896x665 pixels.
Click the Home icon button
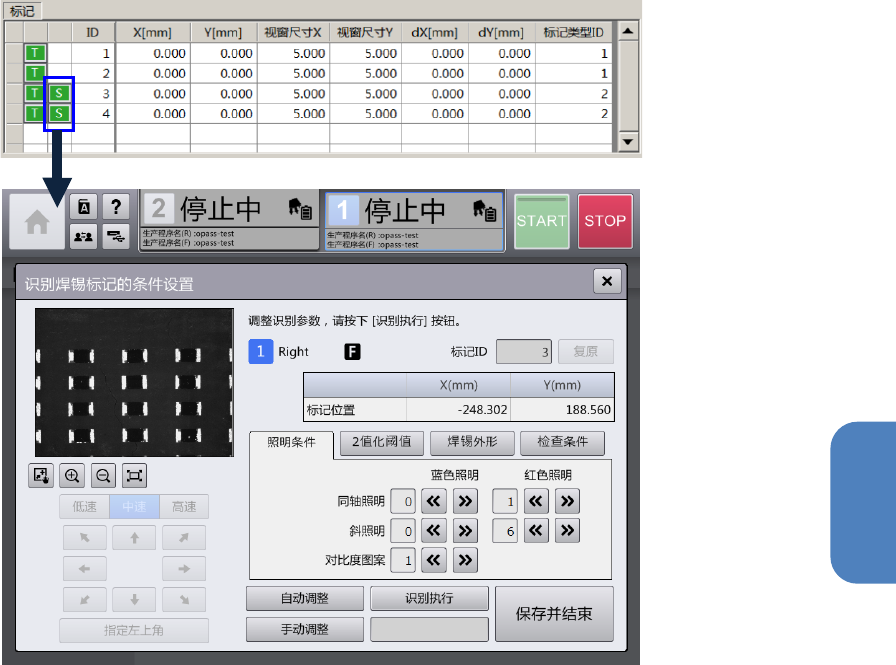[x=37, y=222]
